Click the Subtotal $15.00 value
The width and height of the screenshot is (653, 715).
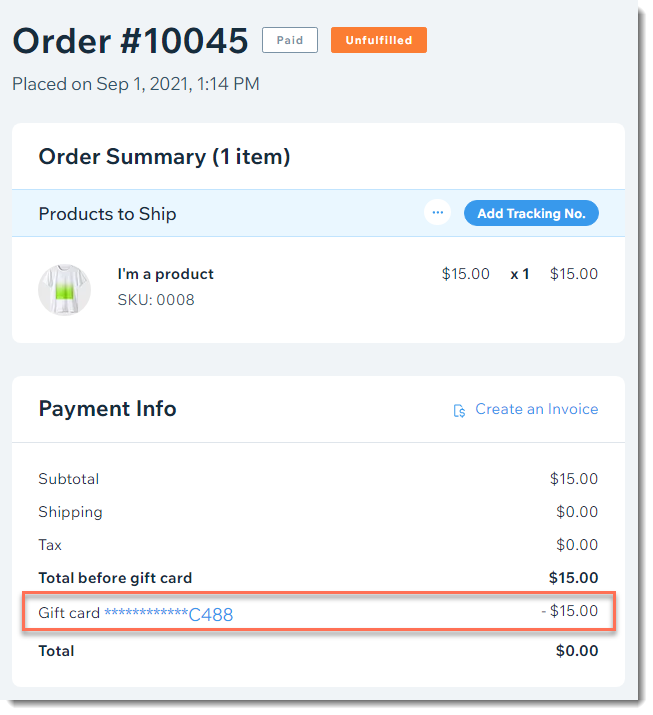574,479
